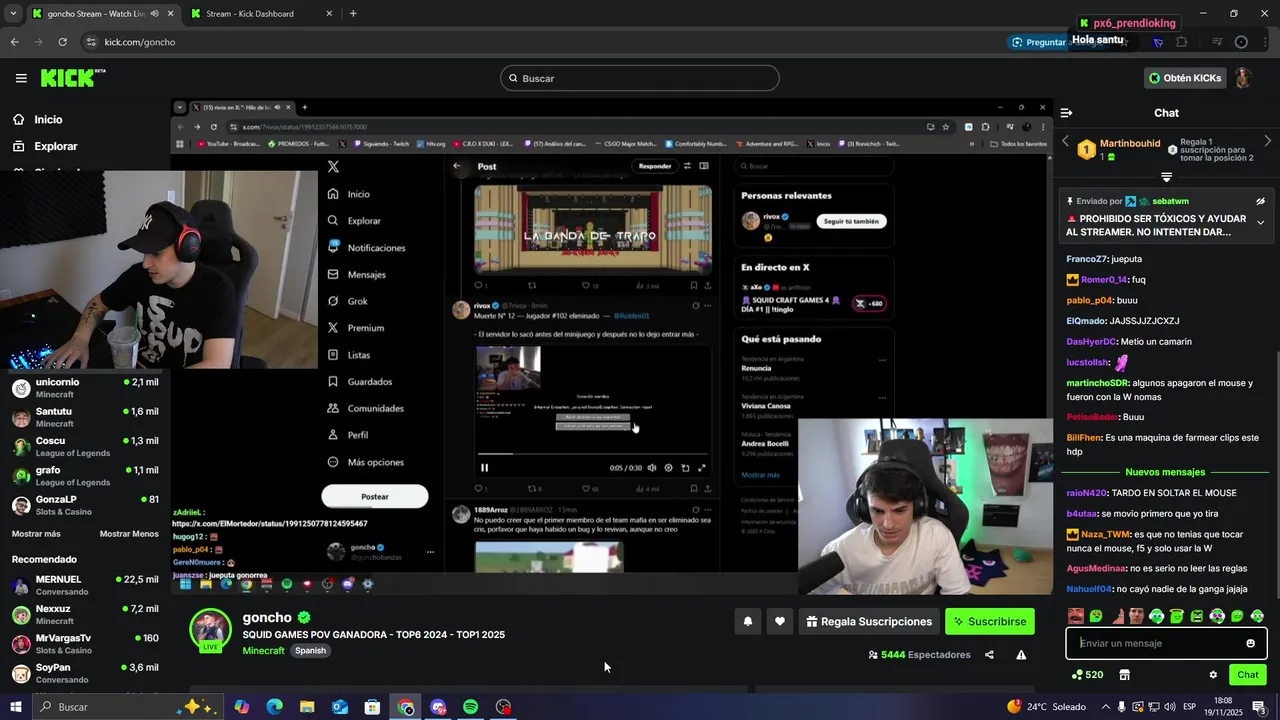The image size is (1280, 720).
Task: Open Explorar in sidebar
Action: pos(55,146)
